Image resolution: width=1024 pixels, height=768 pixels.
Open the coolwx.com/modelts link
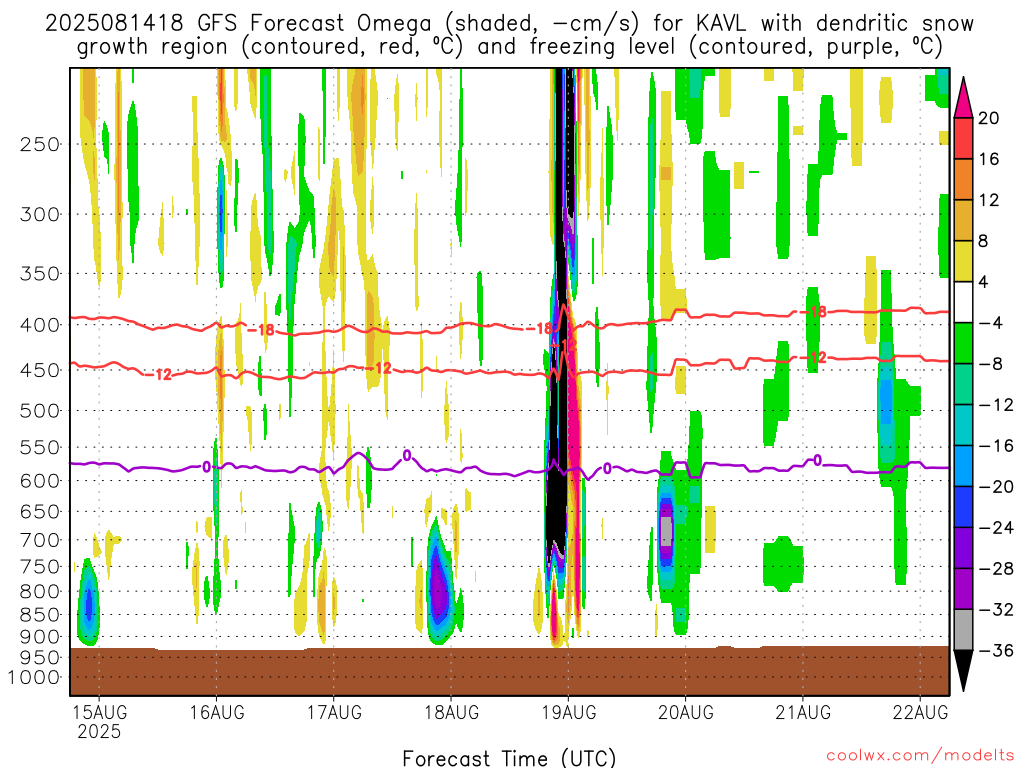pyautogui.click(x=920, y=756)
